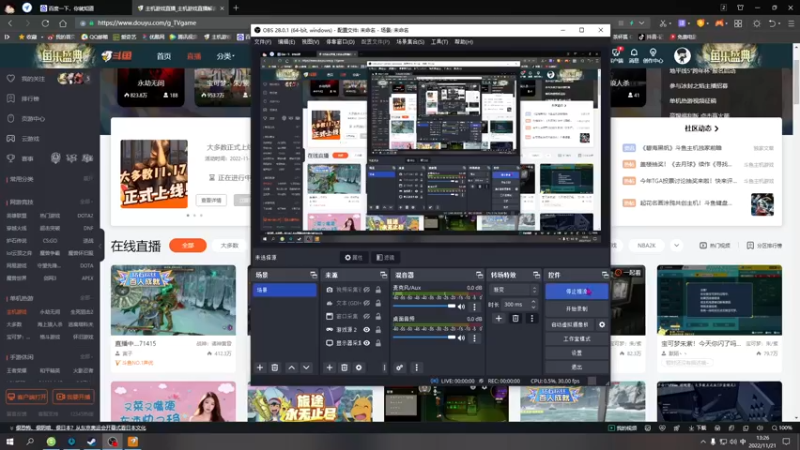
Task: Click the browser address bar URL
Action: click(x=147, y=23)
